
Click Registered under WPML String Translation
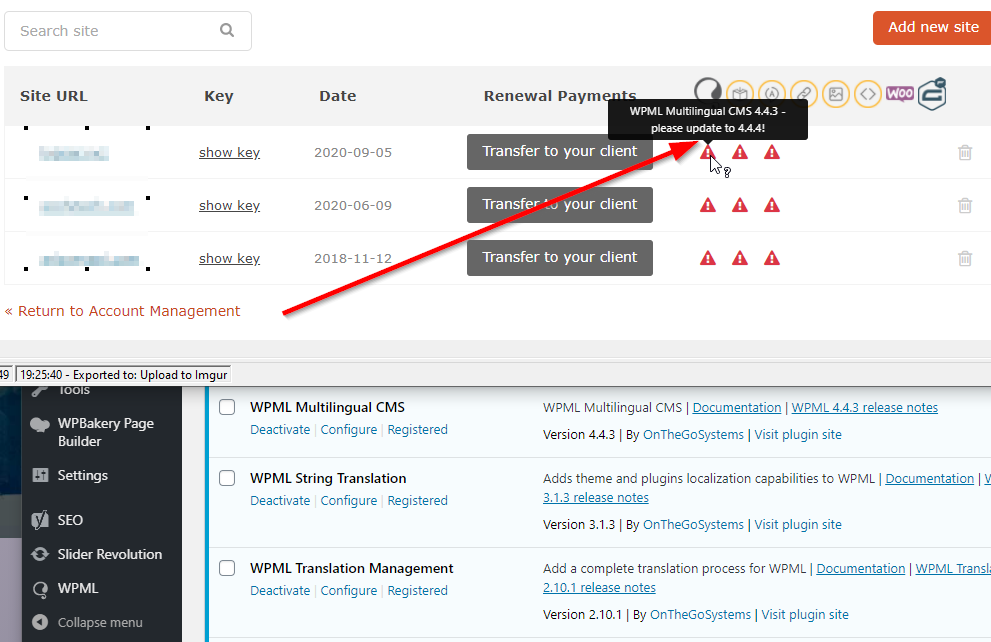pos(418,500)
